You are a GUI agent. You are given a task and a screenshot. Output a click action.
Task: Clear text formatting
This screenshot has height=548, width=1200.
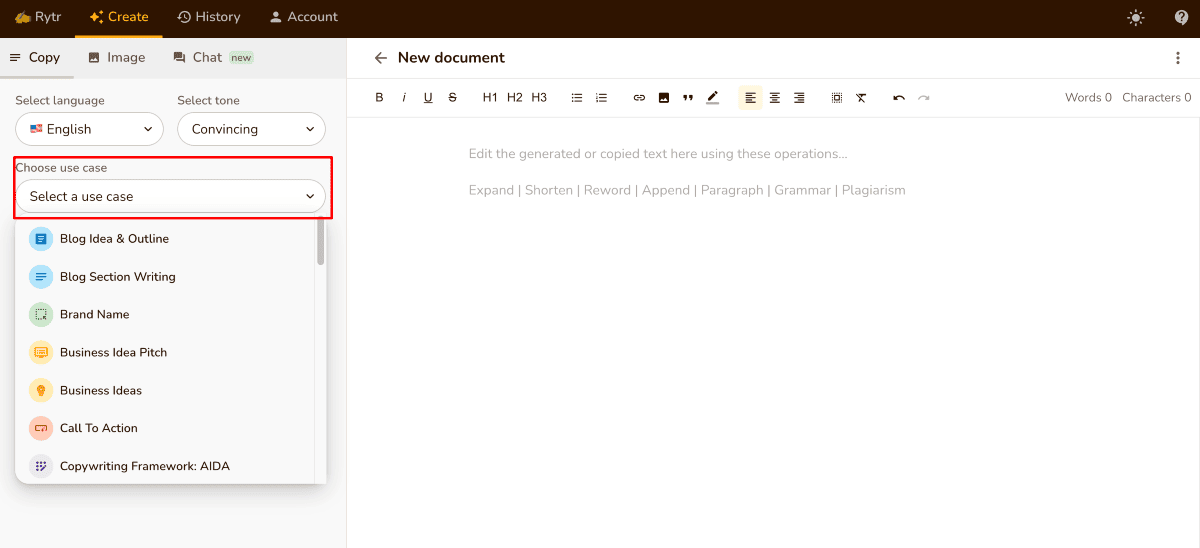click(x=861, y=98)
